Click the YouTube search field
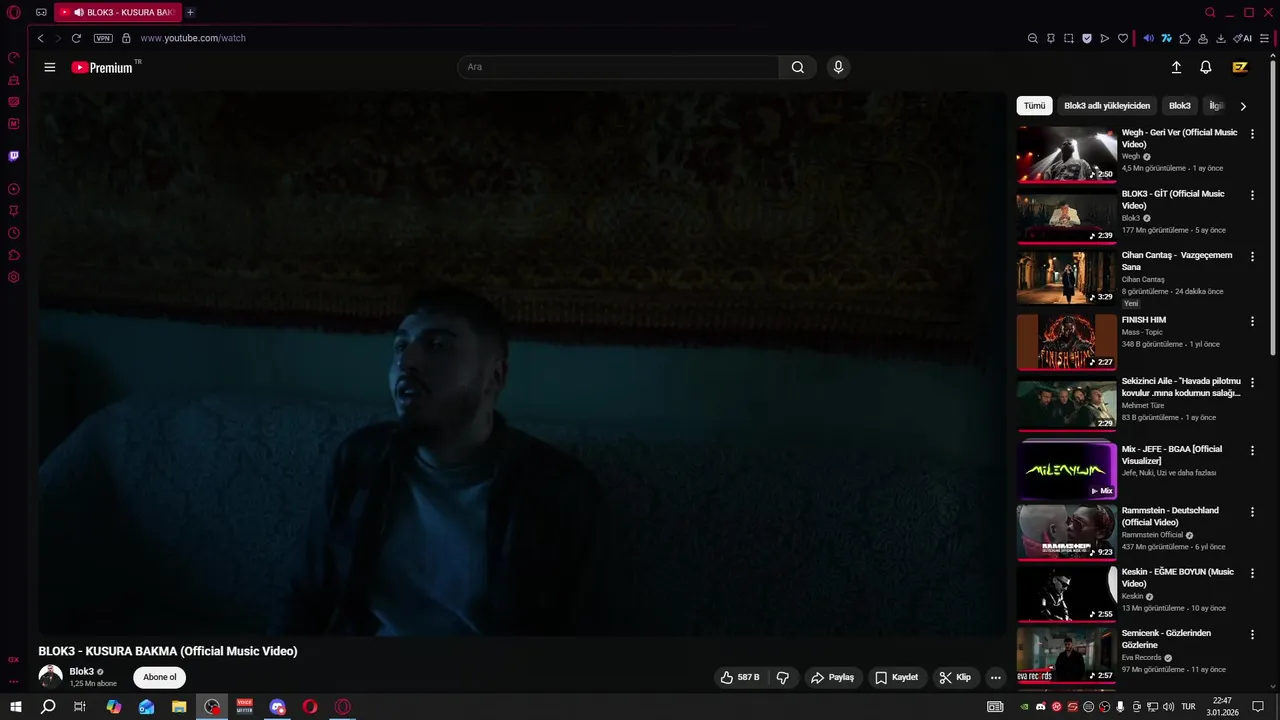 (x=618, y=67)
